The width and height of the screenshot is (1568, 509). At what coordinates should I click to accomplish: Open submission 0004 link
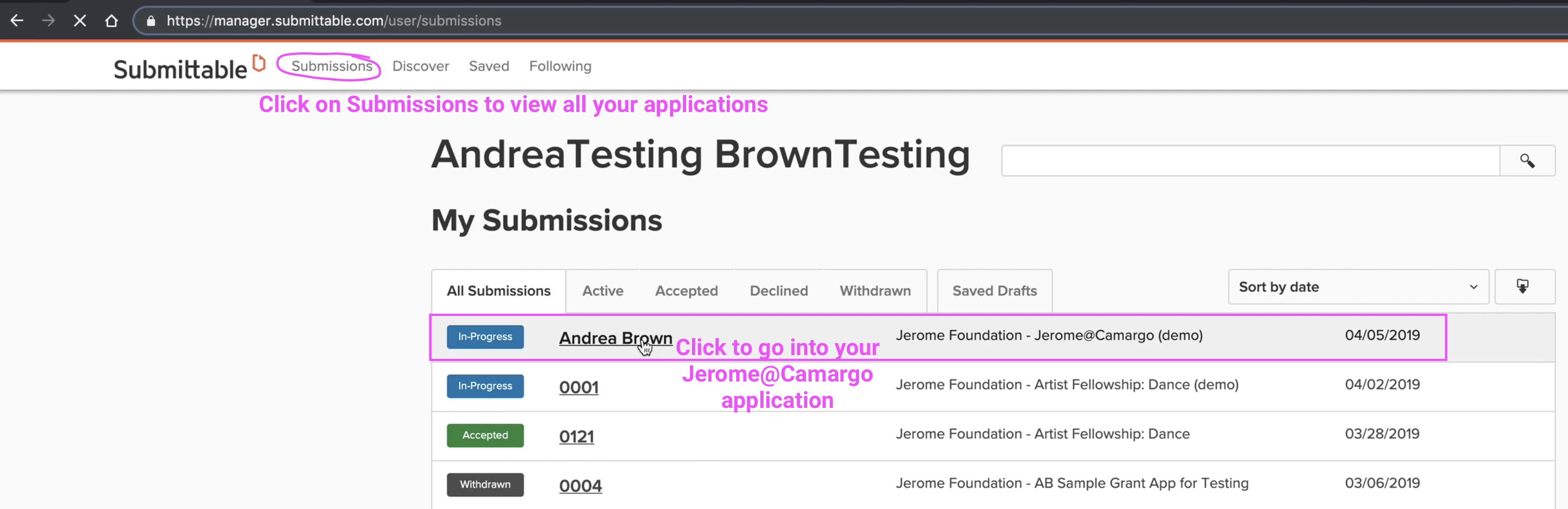tap(580, 485)
